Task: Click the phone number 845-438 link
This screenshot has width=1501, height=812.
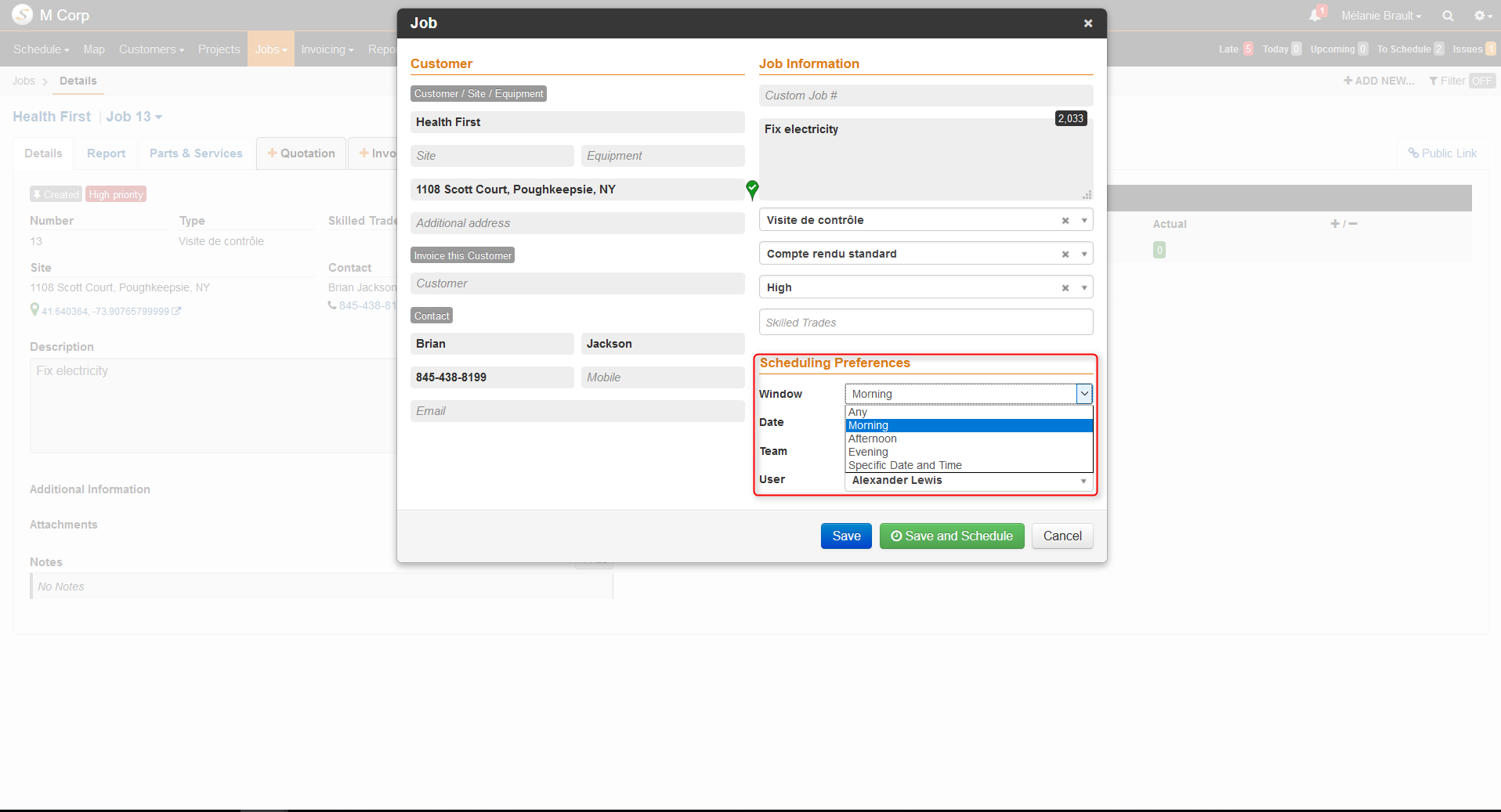Action: click(367, 305)
